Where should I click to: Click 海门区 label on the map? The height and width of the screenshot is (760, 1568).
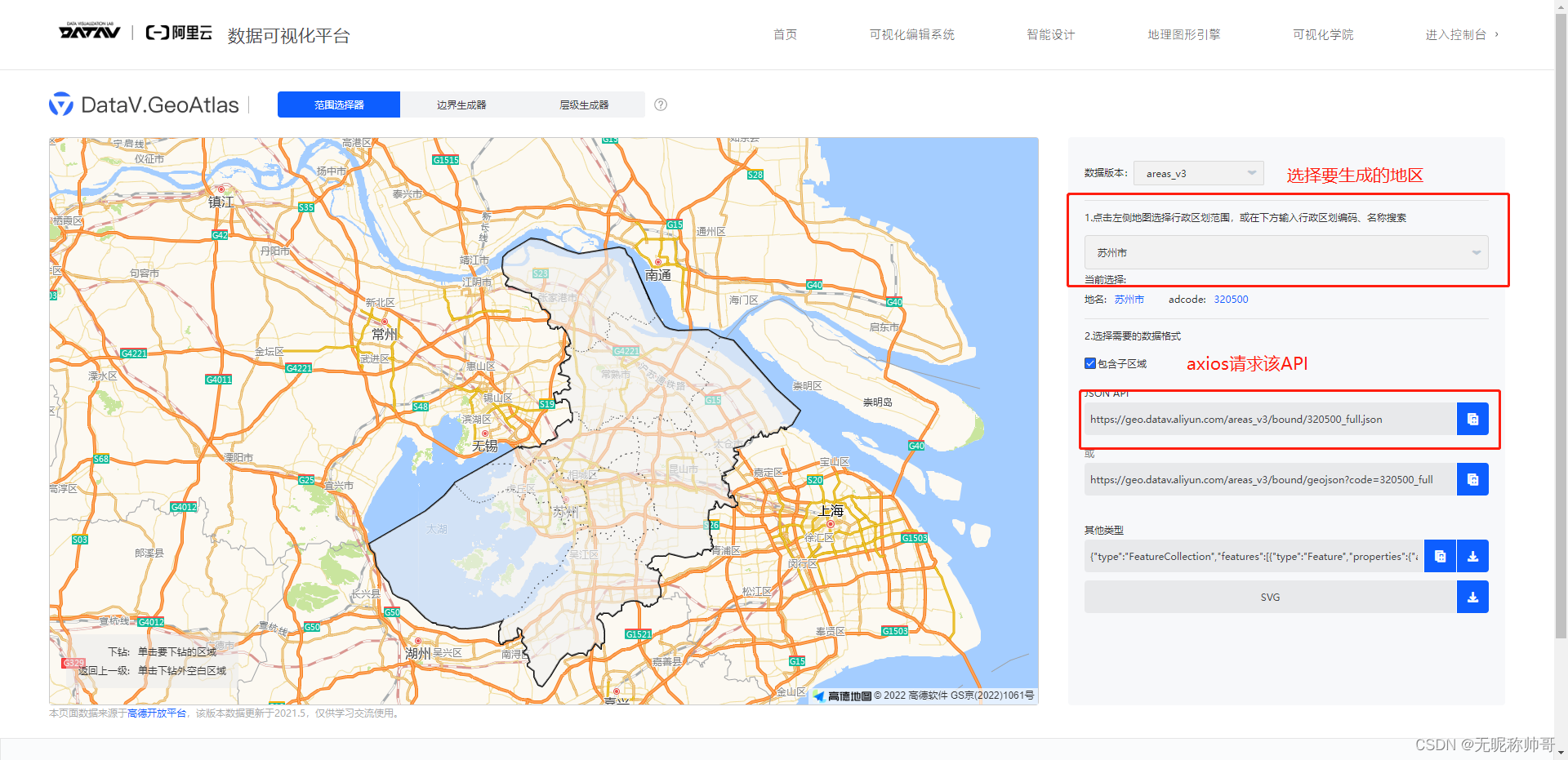click(x=743, y=300)
